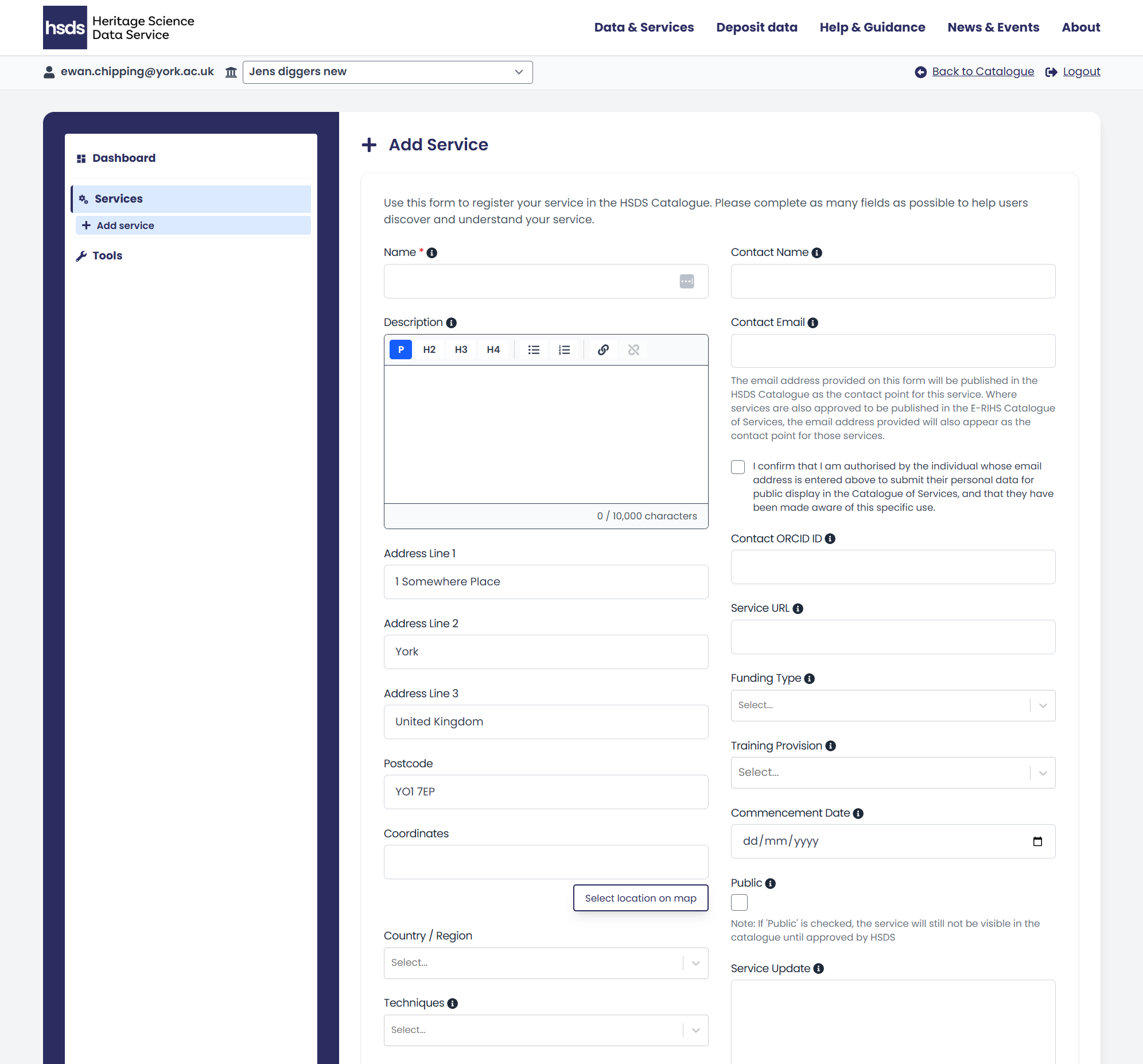The width and height of the screenshot is (1143, 1064).
Task: Tick the email authorisation confirmation checkbox
Action: tap(738, 467)
